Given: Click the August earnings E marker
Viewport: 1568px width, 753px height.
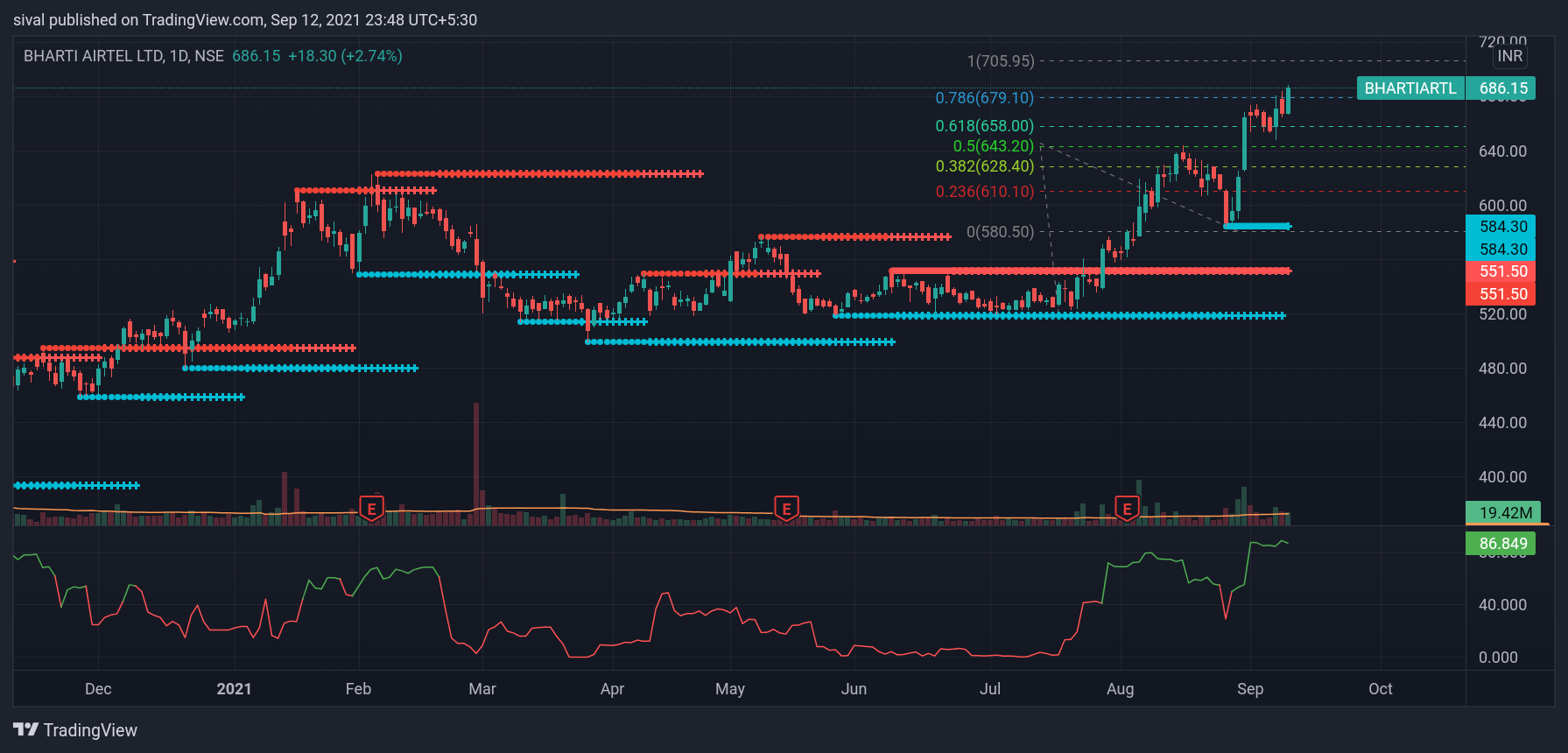Looking at the screenshot, I should (x=1127, y=509).
